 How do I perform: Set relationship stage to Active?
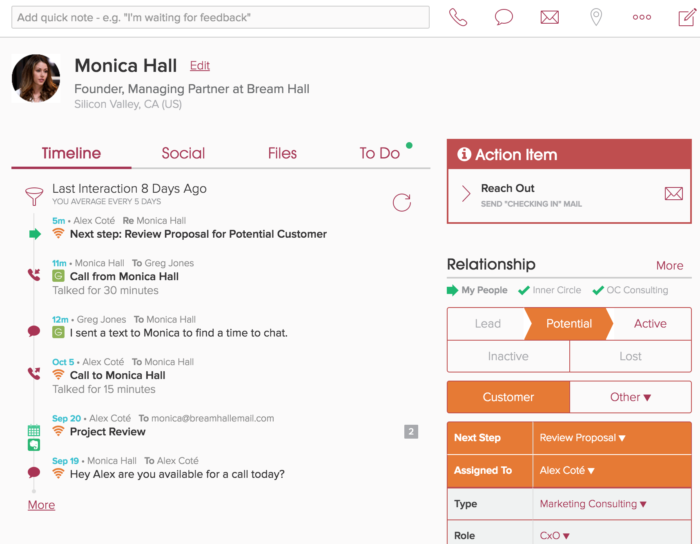[x=650, y=324]
